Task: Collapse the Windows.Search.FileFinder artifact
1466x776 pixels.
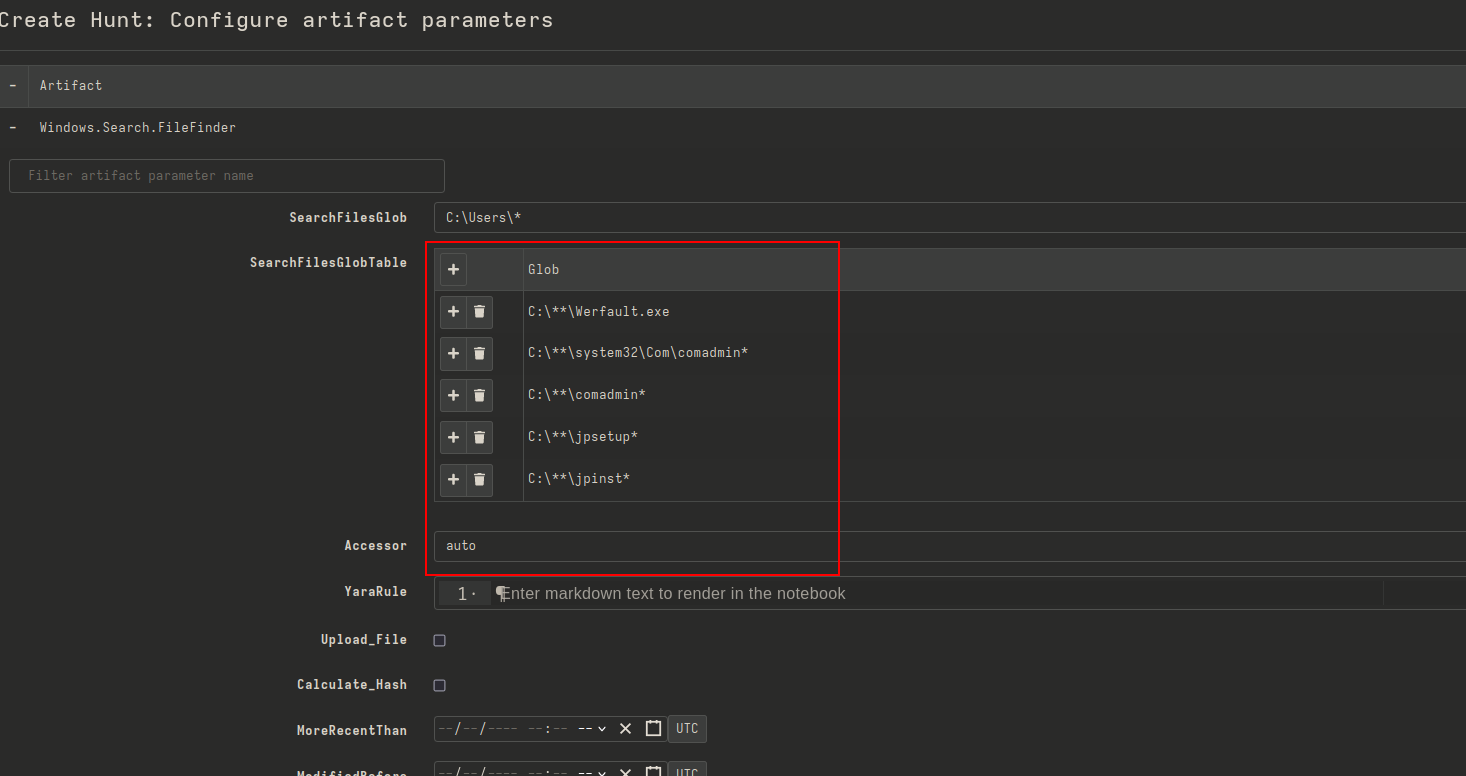Action: click(13, 128)
